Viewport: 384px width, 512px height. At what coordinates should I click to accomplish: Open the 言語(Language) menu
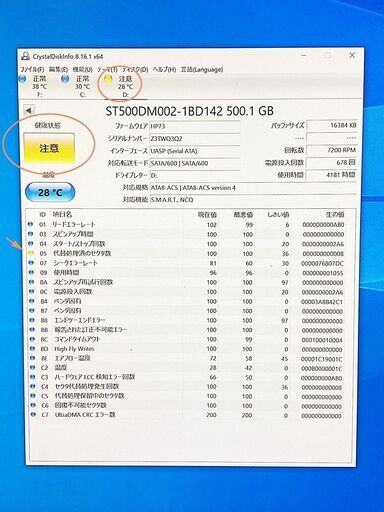[202, 70]
